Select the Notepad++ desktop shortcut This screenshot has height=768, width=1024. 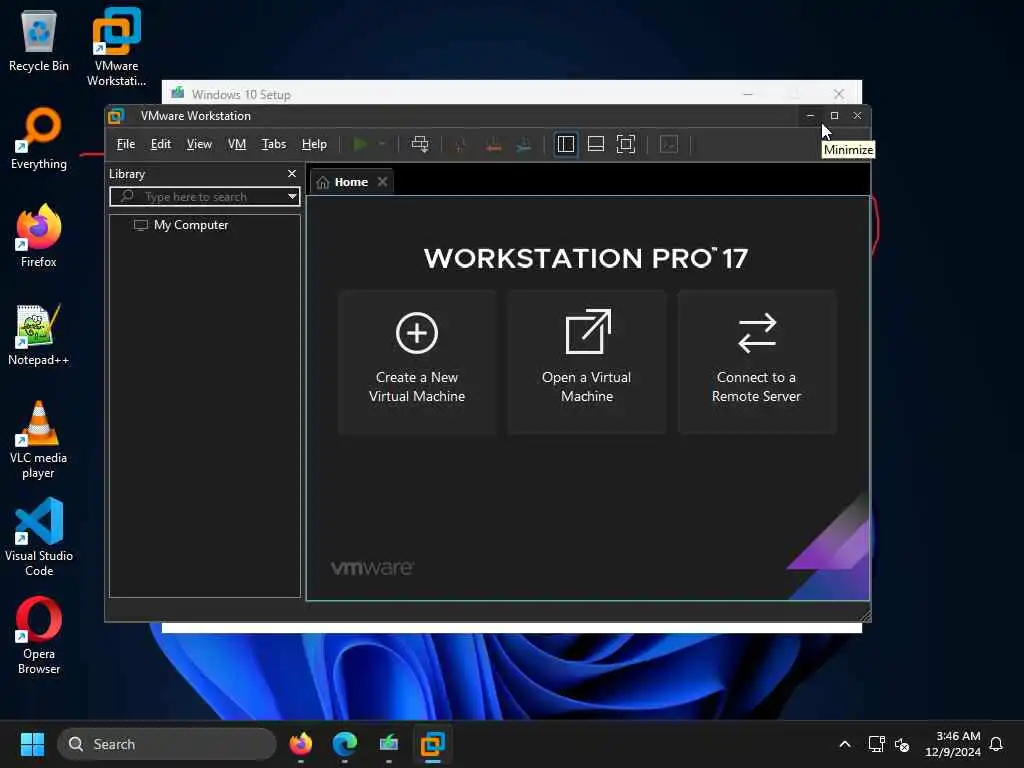pyautogui.click(x=39, y=335)
